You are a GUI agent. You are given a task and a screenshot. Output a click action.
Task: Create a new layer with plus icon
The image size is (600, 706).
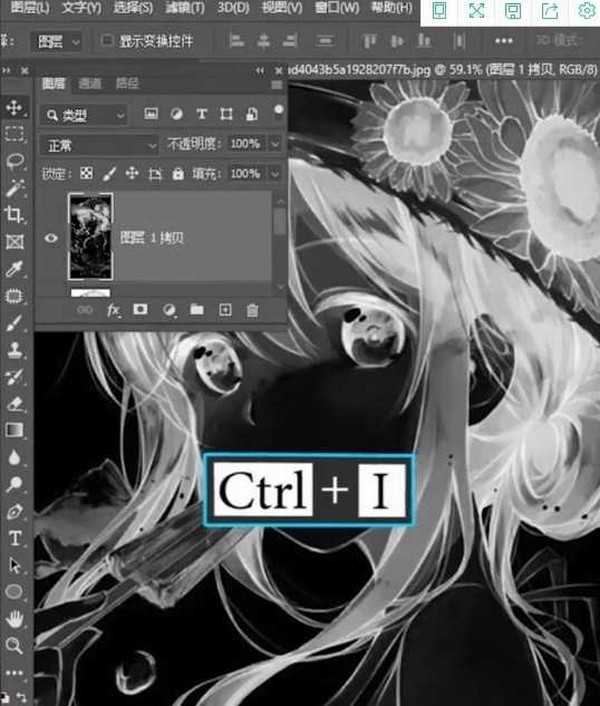click(225, 311)
